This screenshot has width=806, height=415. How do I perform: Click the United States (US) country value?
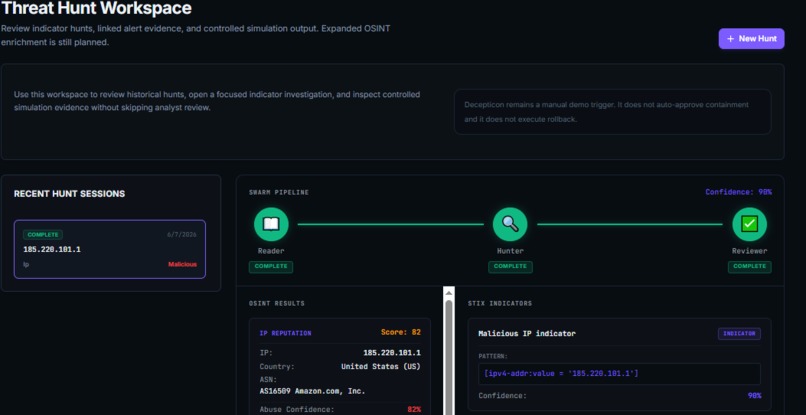coord(381,367)
